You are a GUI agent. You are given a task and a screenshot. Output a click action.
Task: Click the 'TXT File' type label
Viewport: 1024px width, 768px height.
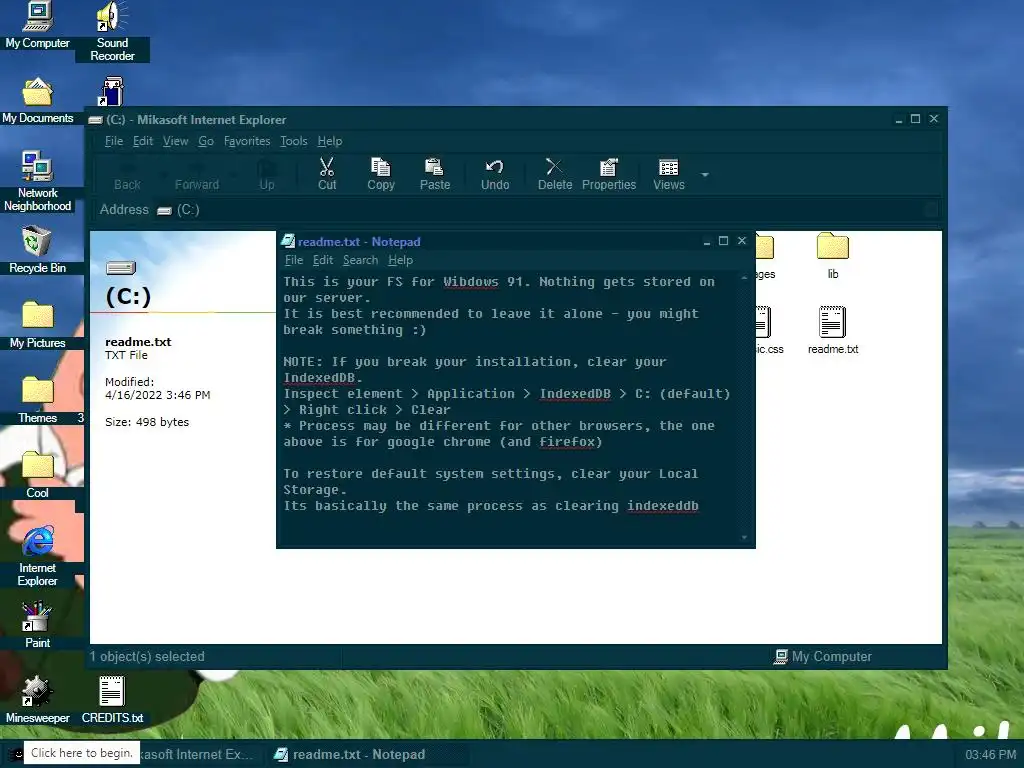click(126, 355)
